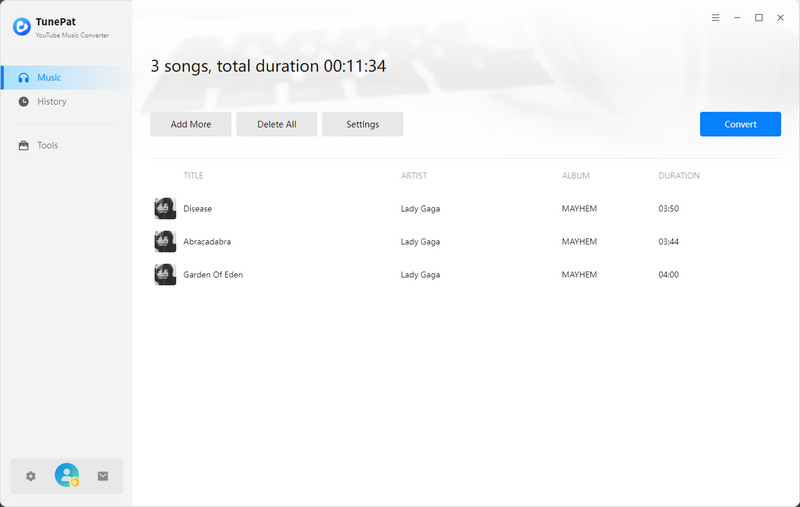Click the TITLE column header

(x=193, y=175)
